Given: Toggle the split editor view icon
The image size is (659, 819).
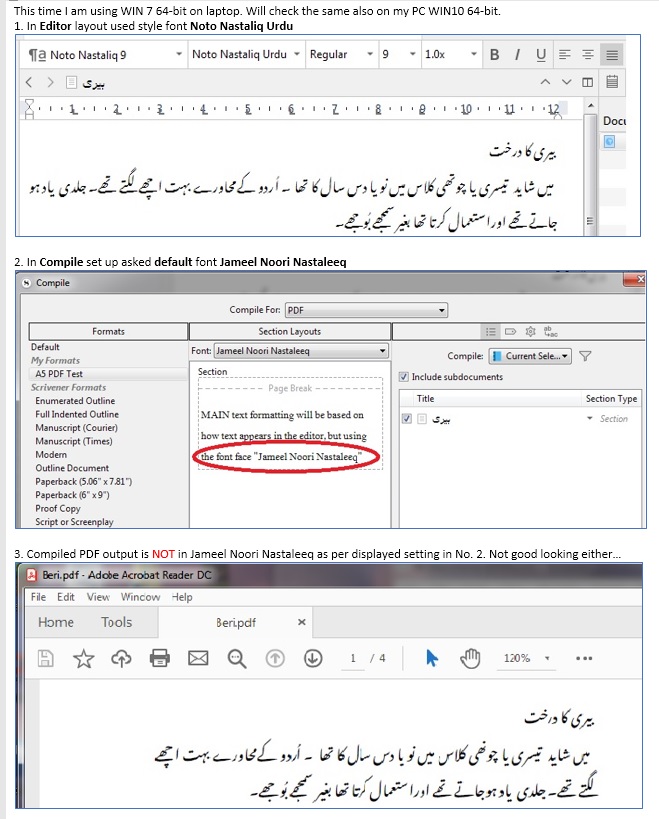Looking at the screenshot, I should pos(587,82).
